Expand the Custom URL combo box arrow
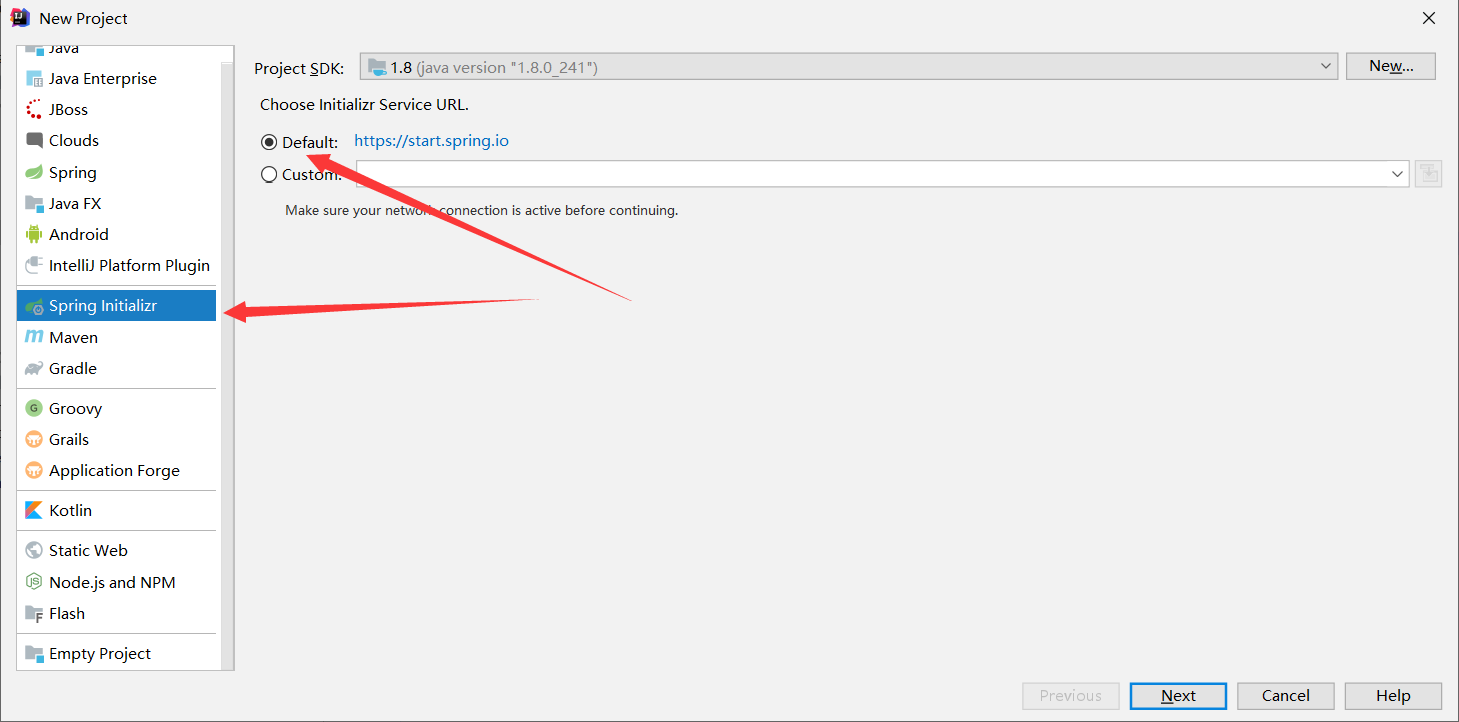The width and height of the screenshot is (1459, 722). pyautogui.click(x=1397, y=174)
